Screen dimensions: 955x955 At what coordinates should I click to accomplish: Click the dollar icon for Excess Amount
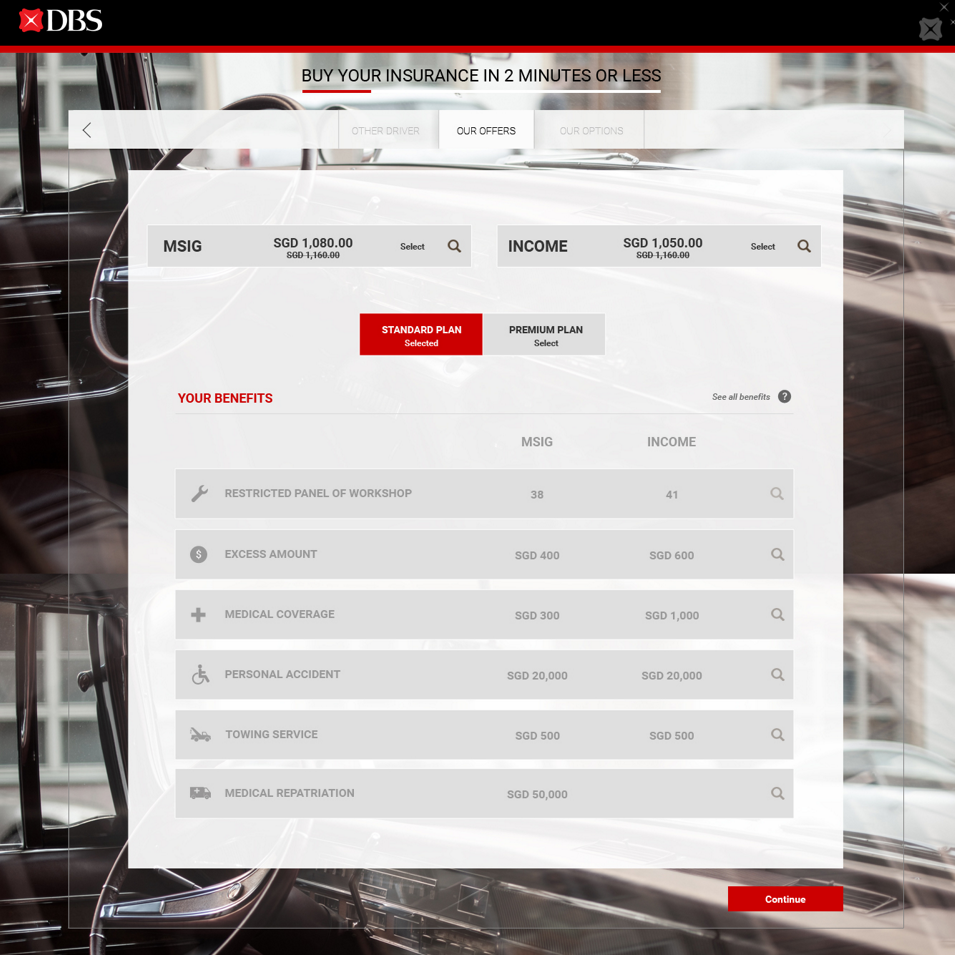coord(199,554)
